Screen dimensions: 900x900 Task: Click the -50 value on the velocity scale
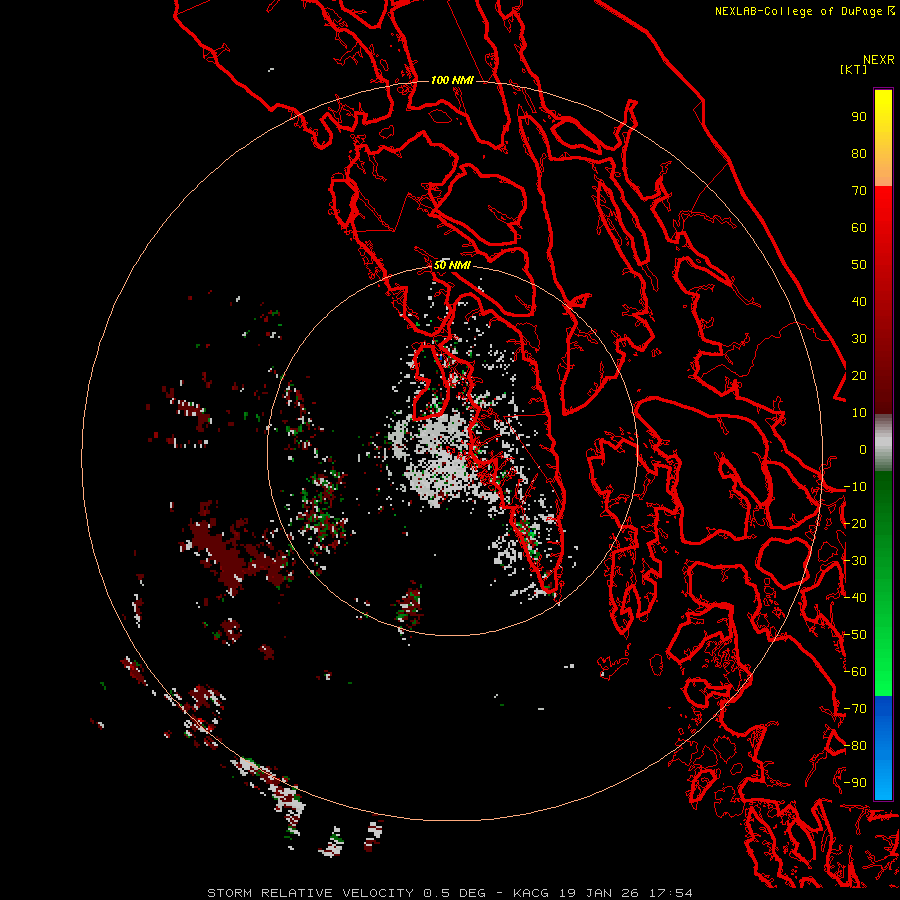coord(855,635)
